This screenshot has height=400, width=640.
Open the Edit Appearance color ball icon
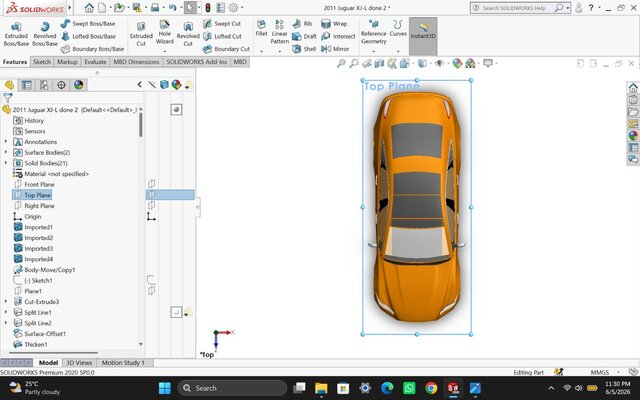[x=457, y=63]
